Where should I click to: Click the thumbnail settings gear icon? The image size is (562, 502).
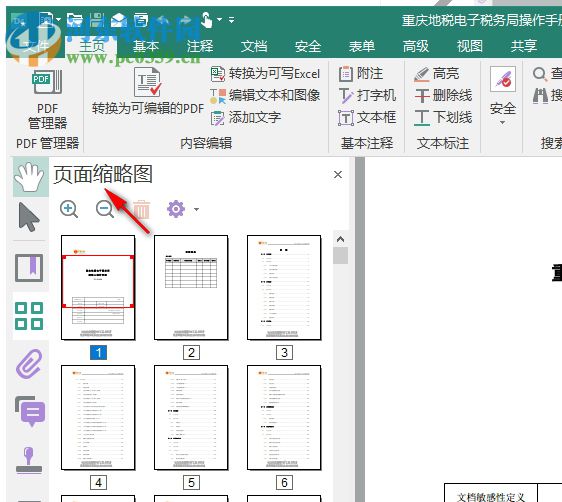click(176, 209)
